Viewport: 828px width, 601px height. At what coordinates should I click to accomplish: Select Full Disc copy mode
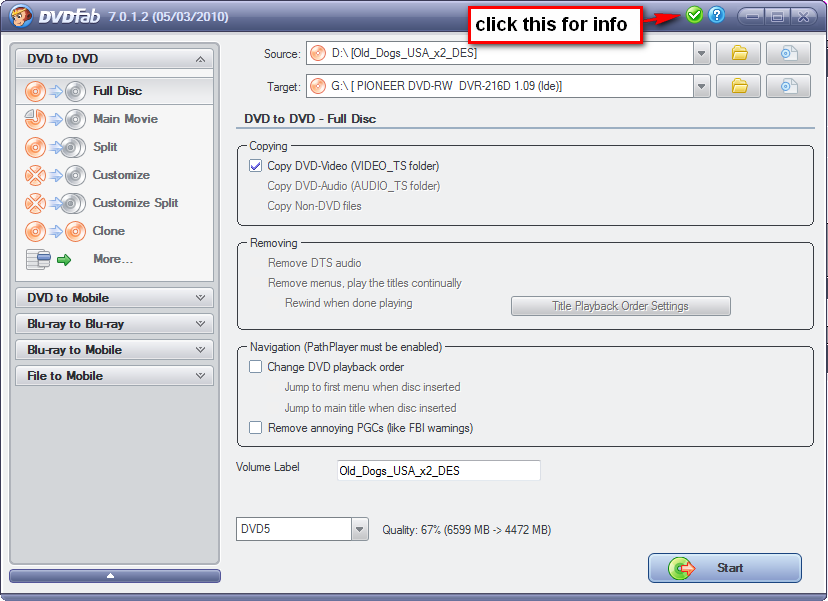(115, 91)
